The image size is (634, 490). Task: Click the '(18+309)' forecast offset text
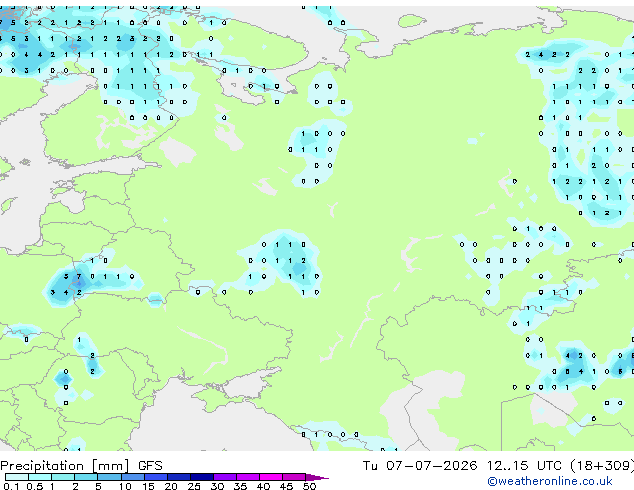[602, 466]
